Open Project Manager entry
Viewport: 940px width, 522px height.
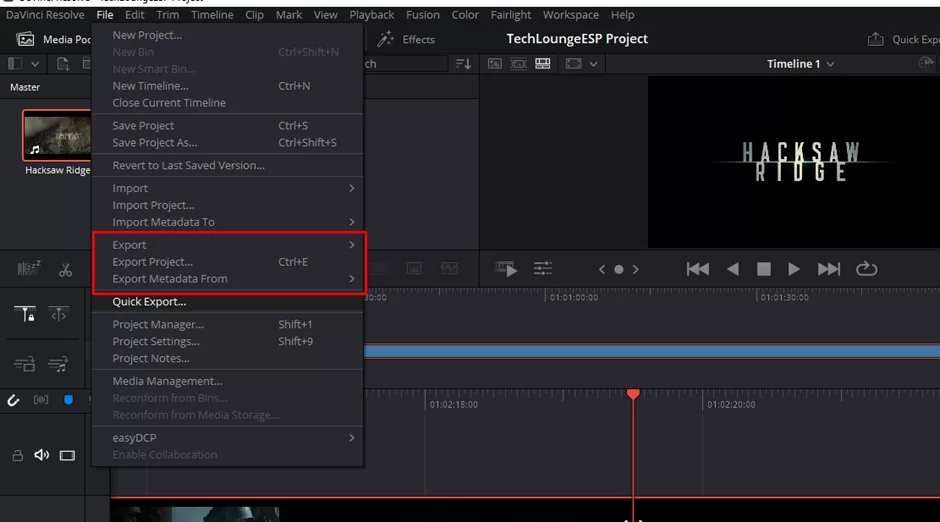coord(228,324)
